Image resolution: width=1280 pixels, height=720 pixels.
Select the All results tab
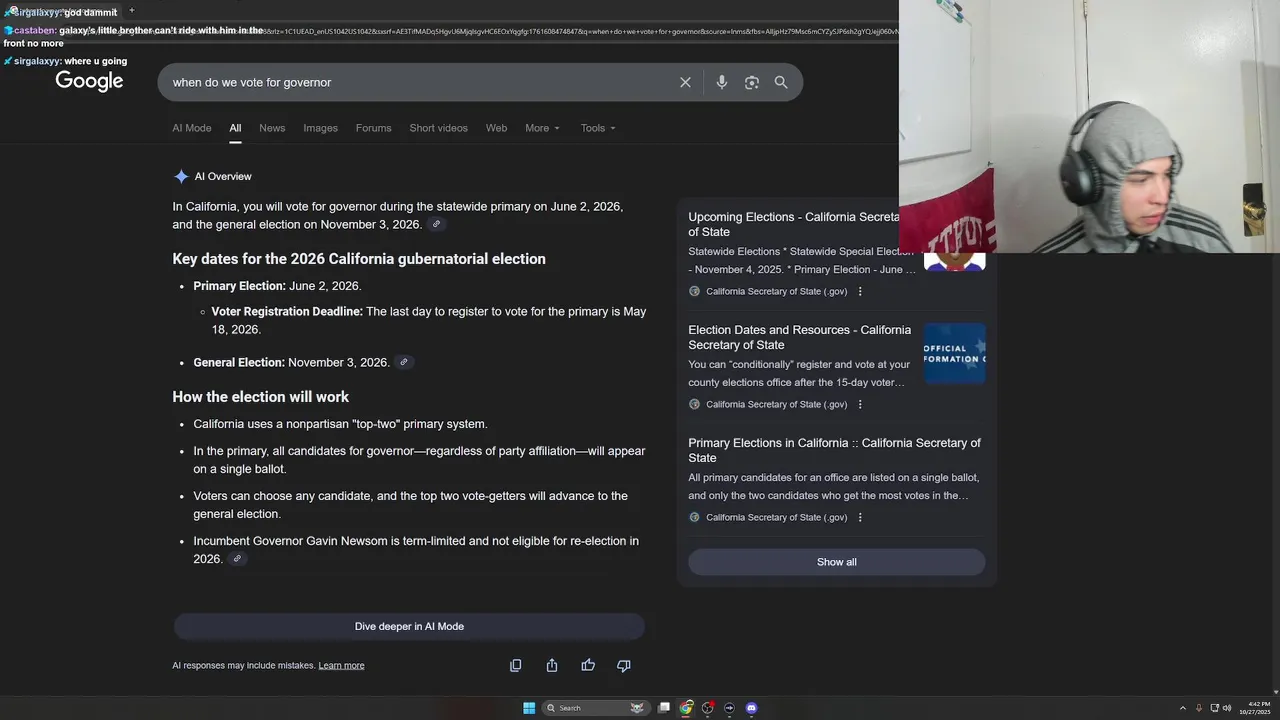click(235, 128)
